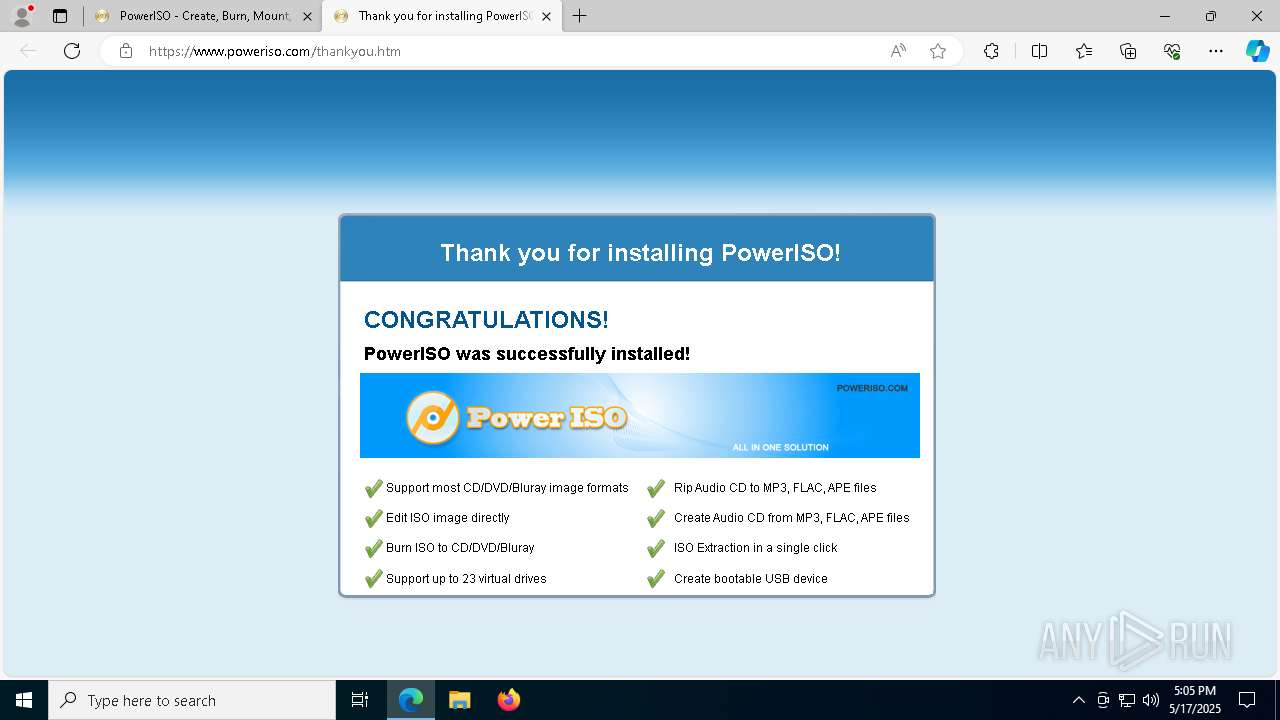Open Microsoft Edge from the taskbar
The image size is (1280, 720).
tap(411, 700)
